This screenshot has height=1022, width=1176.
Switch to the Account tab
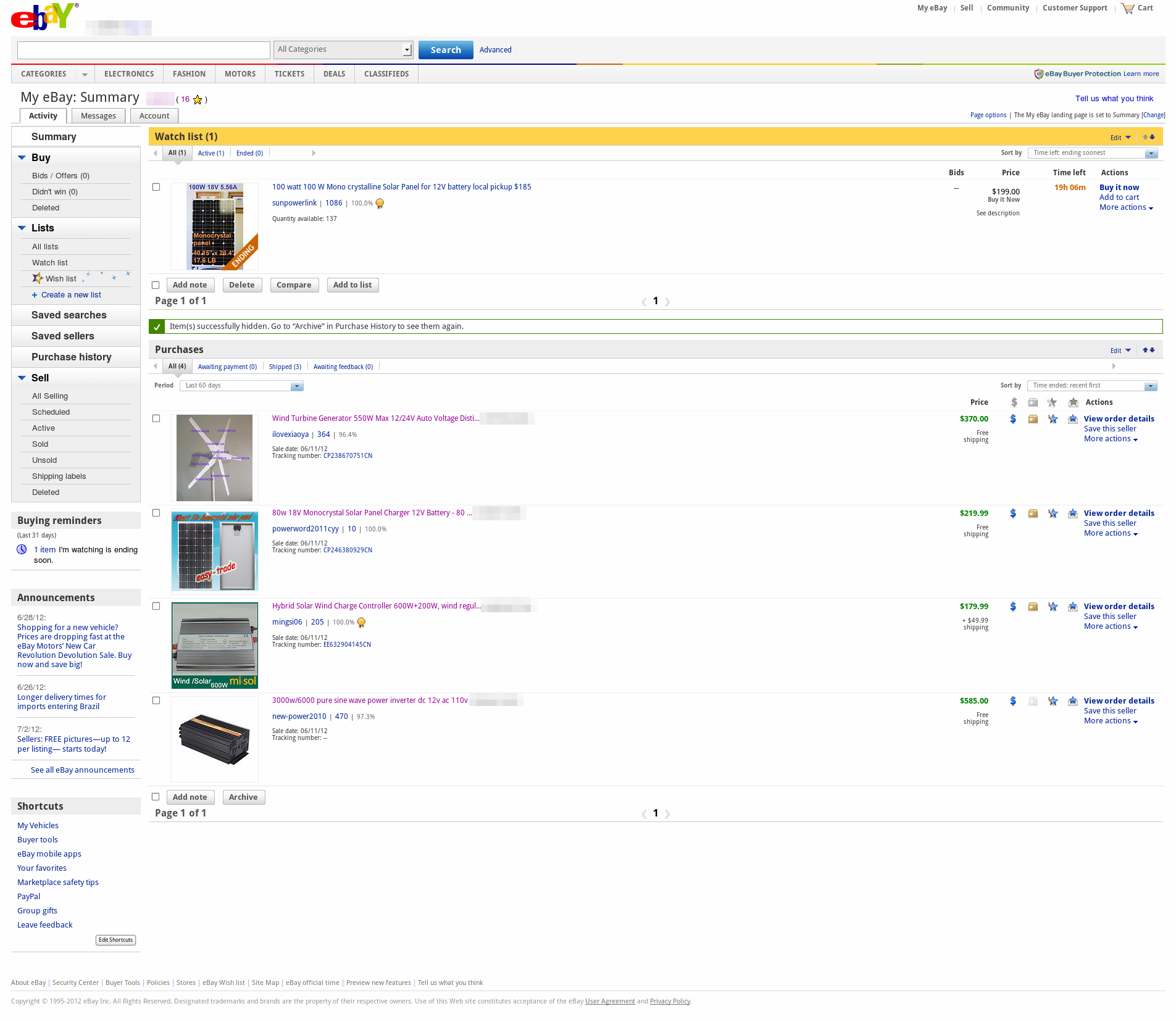pyautogui.click(x=154, y=116)
